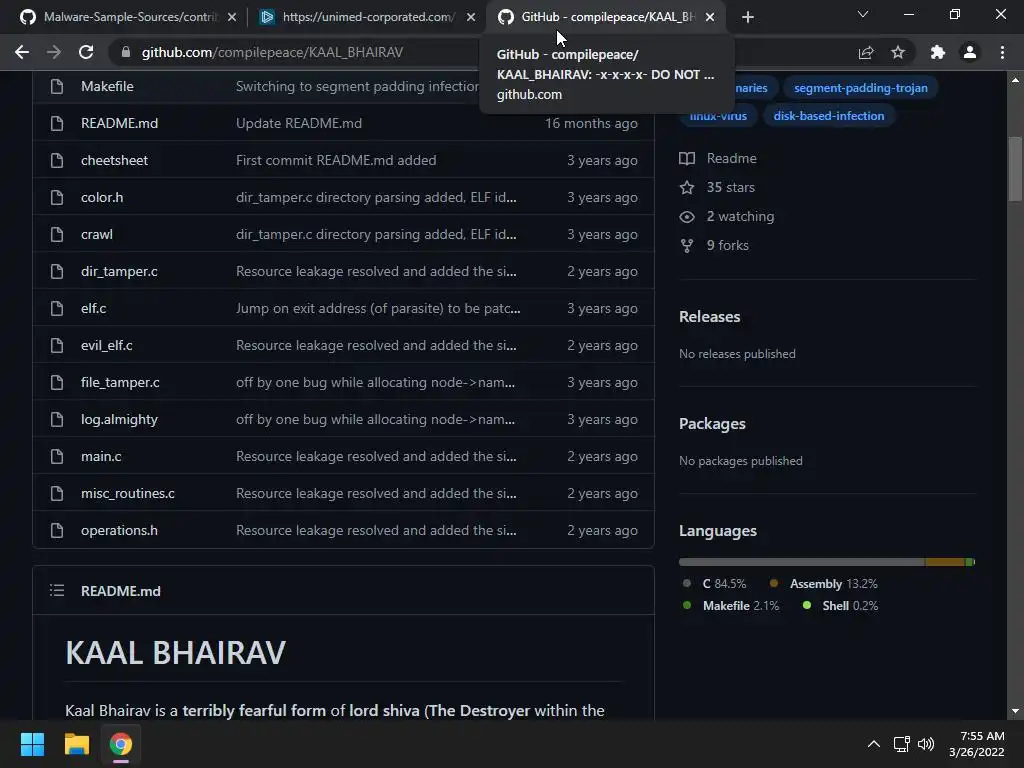Click the address bar URL
The height and width of the screenshot is (768, 1024).
[x=272, y=52]
